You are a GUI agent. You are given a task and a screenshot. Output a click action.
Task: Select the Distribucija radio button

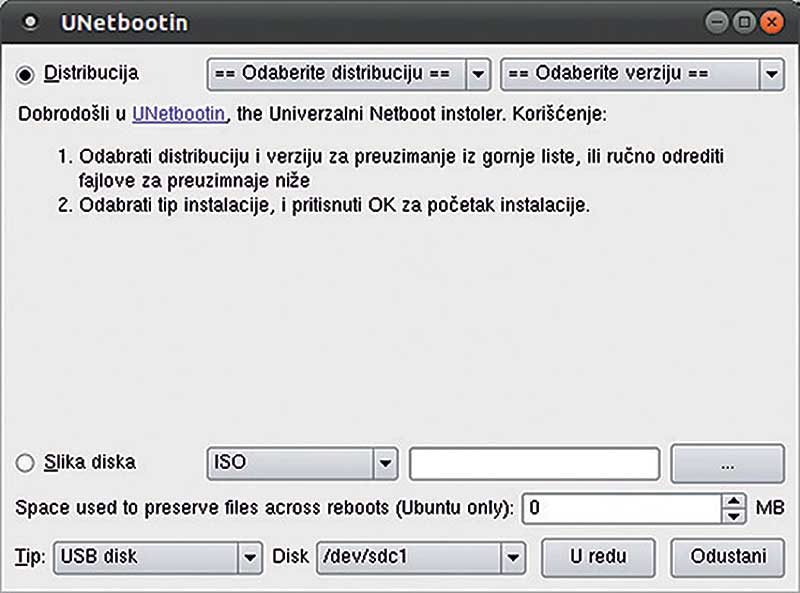click(25, 75)
